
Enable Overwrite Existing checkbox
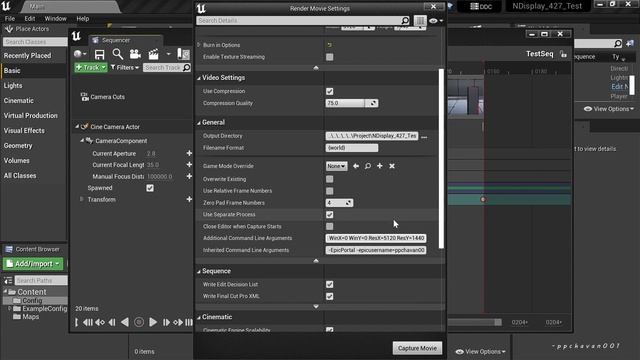pos(329,179)
